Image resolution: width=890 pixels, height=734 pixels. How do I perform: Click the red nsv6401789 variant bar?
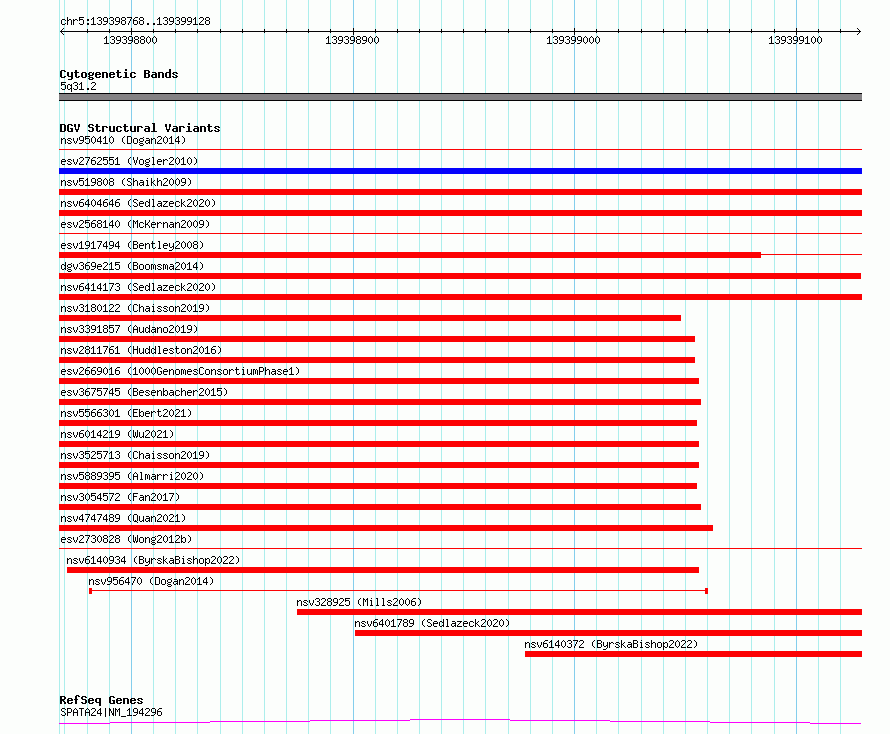[608, 633]
